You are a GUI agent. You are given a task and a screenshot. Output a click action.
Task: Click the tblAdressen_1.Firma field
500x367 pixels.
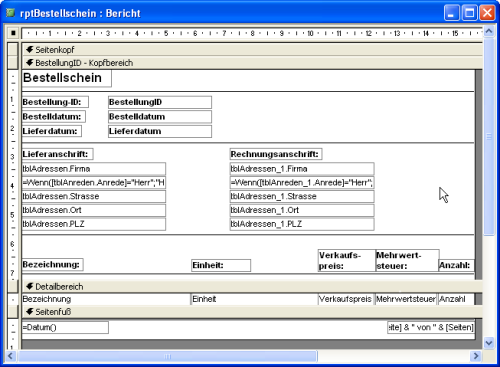pyautogui.click(x=302, y=169)
